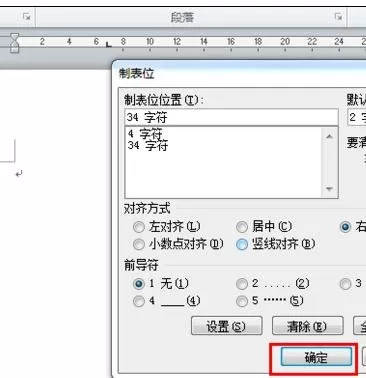
Task: Click the 清除 (E) button
Action: pos(307,326)
